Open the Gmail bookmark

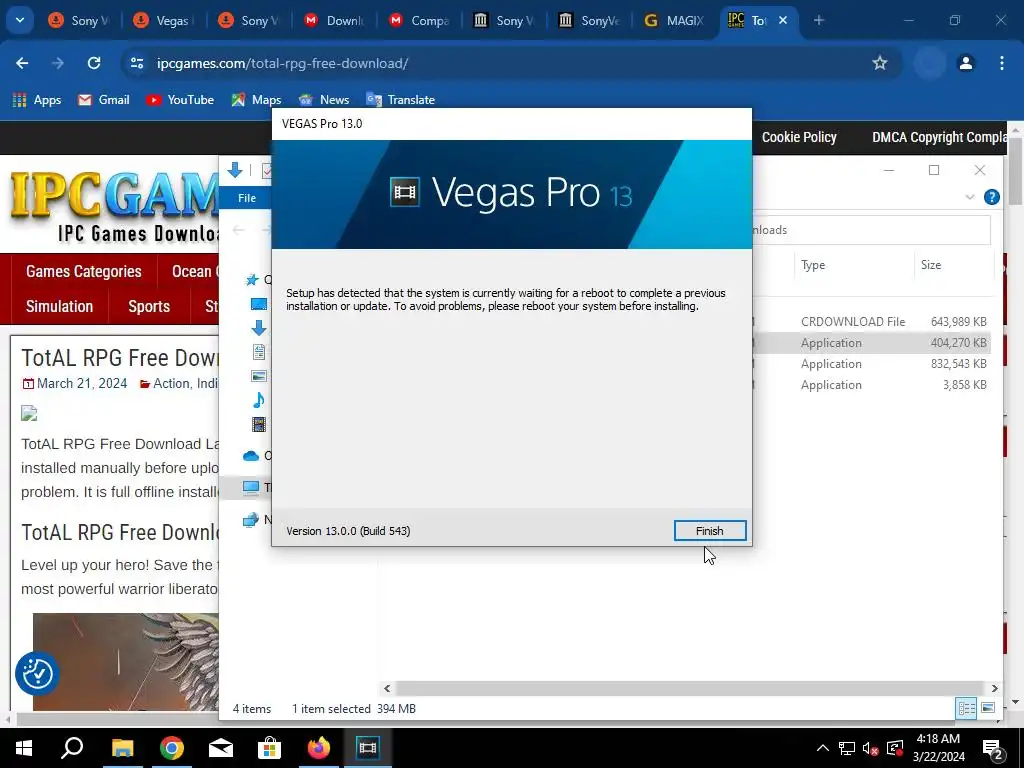(104, 100)
